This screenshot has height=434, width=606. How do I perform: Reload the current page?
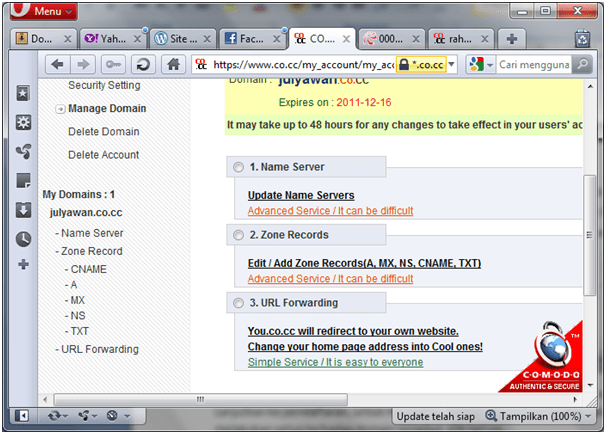(x=143, y=65)
